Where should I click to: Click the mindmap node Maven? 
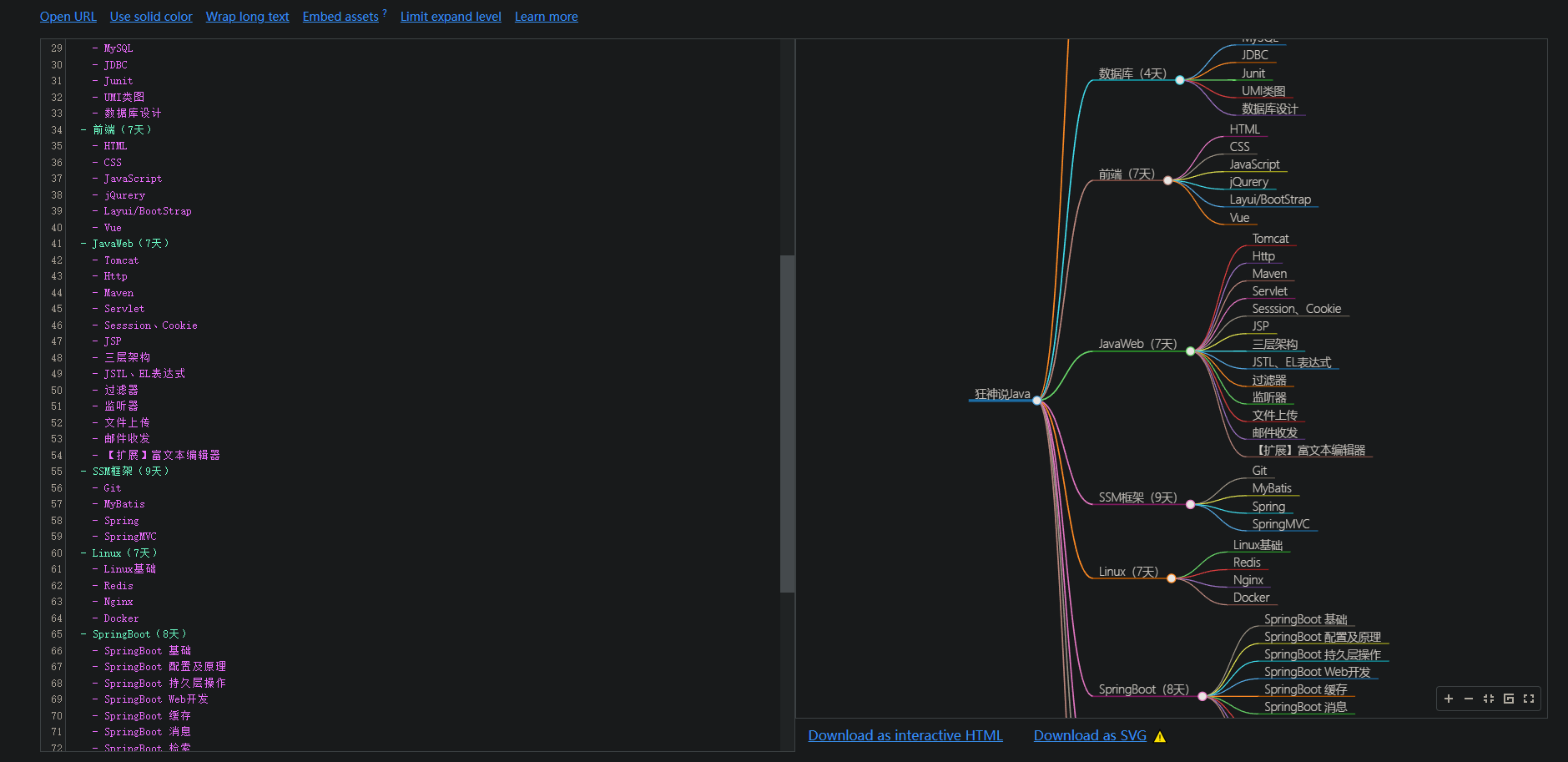point(1269,274)
